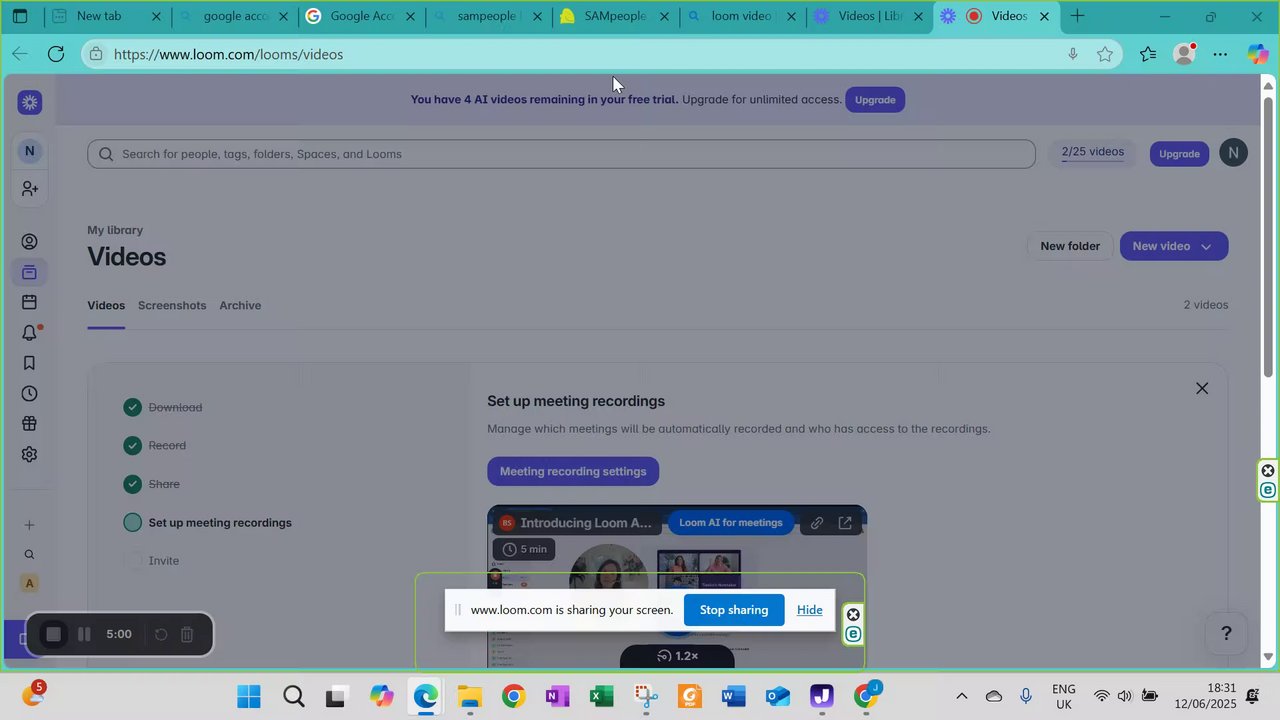
Task: Restart the recording using the circular arrow
Action: pos(161,634)
